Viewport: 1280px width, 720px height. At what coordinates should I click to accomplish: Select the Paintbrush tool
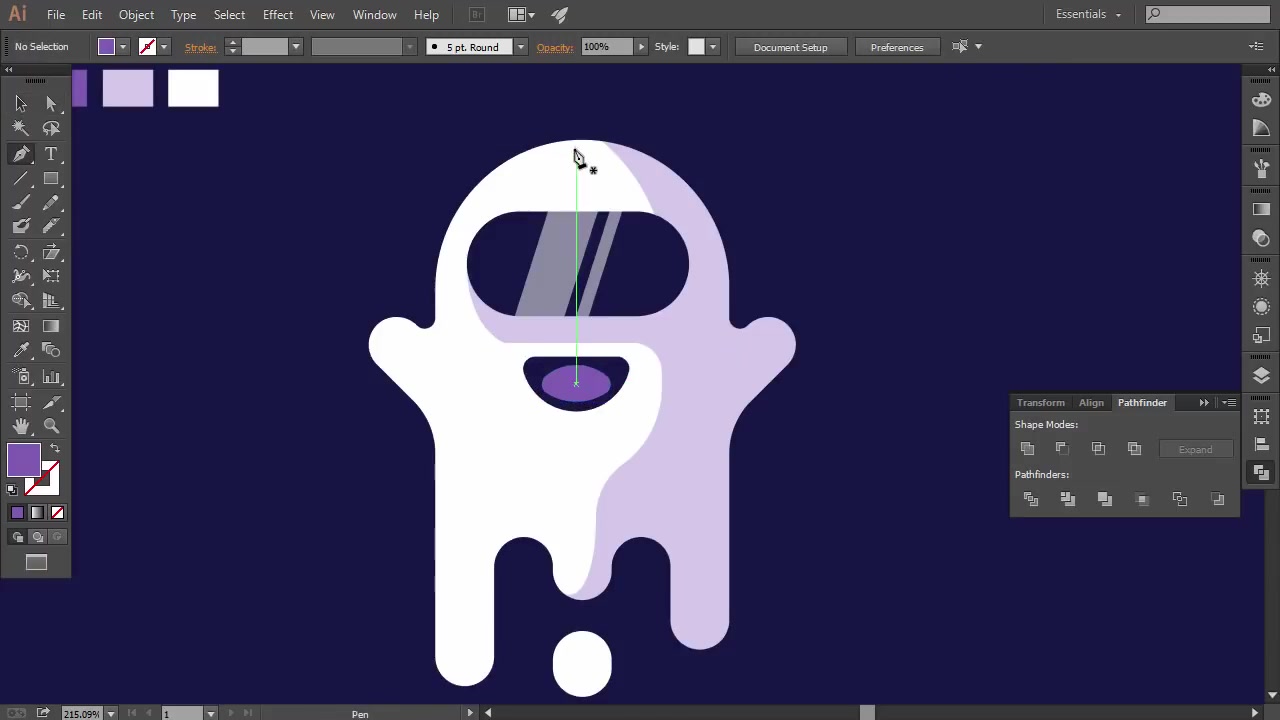pyautogui.click(x=21, y=203)
